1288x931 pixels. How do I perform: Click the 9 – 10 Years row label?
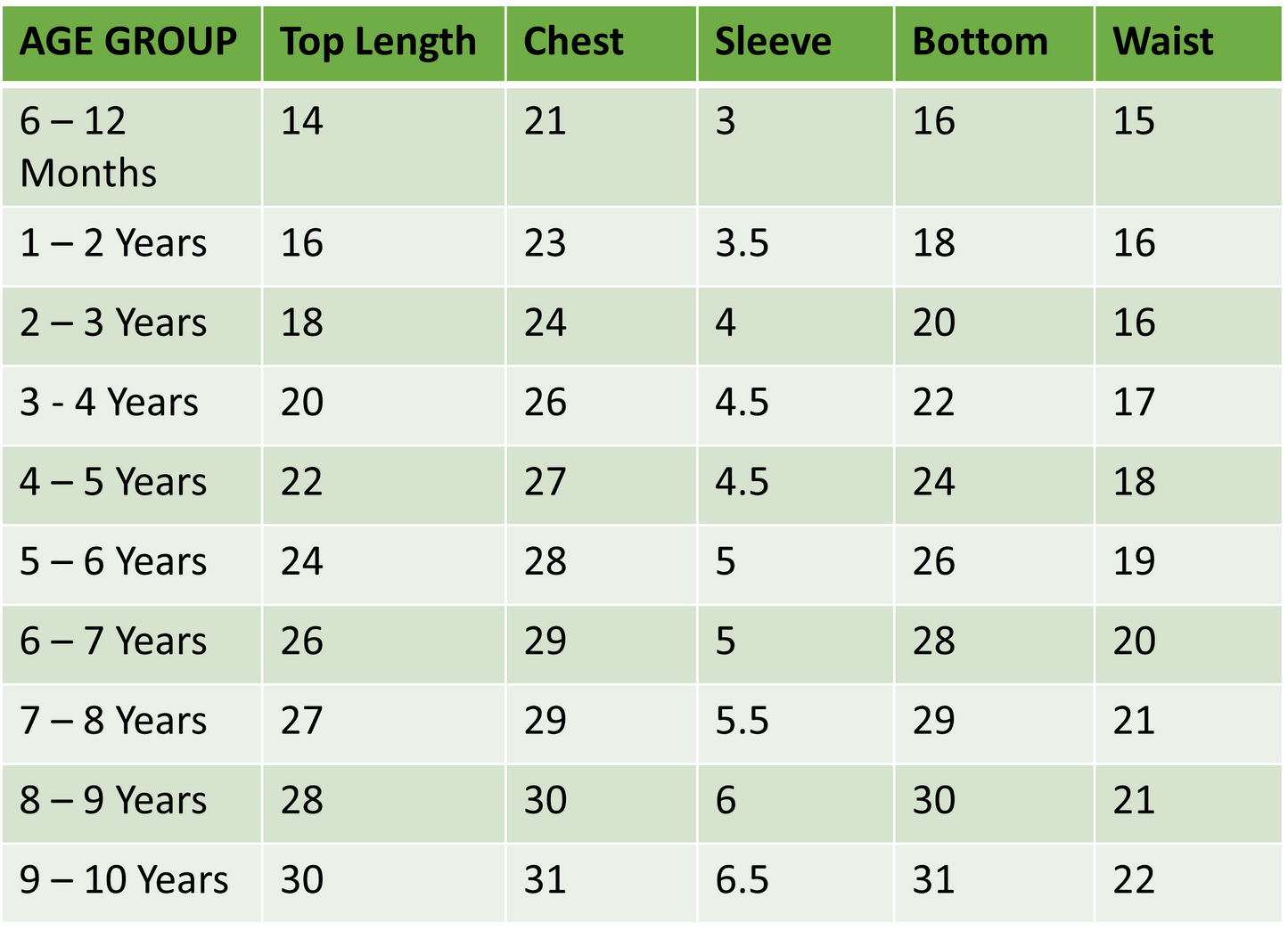[x=124, y=880]
